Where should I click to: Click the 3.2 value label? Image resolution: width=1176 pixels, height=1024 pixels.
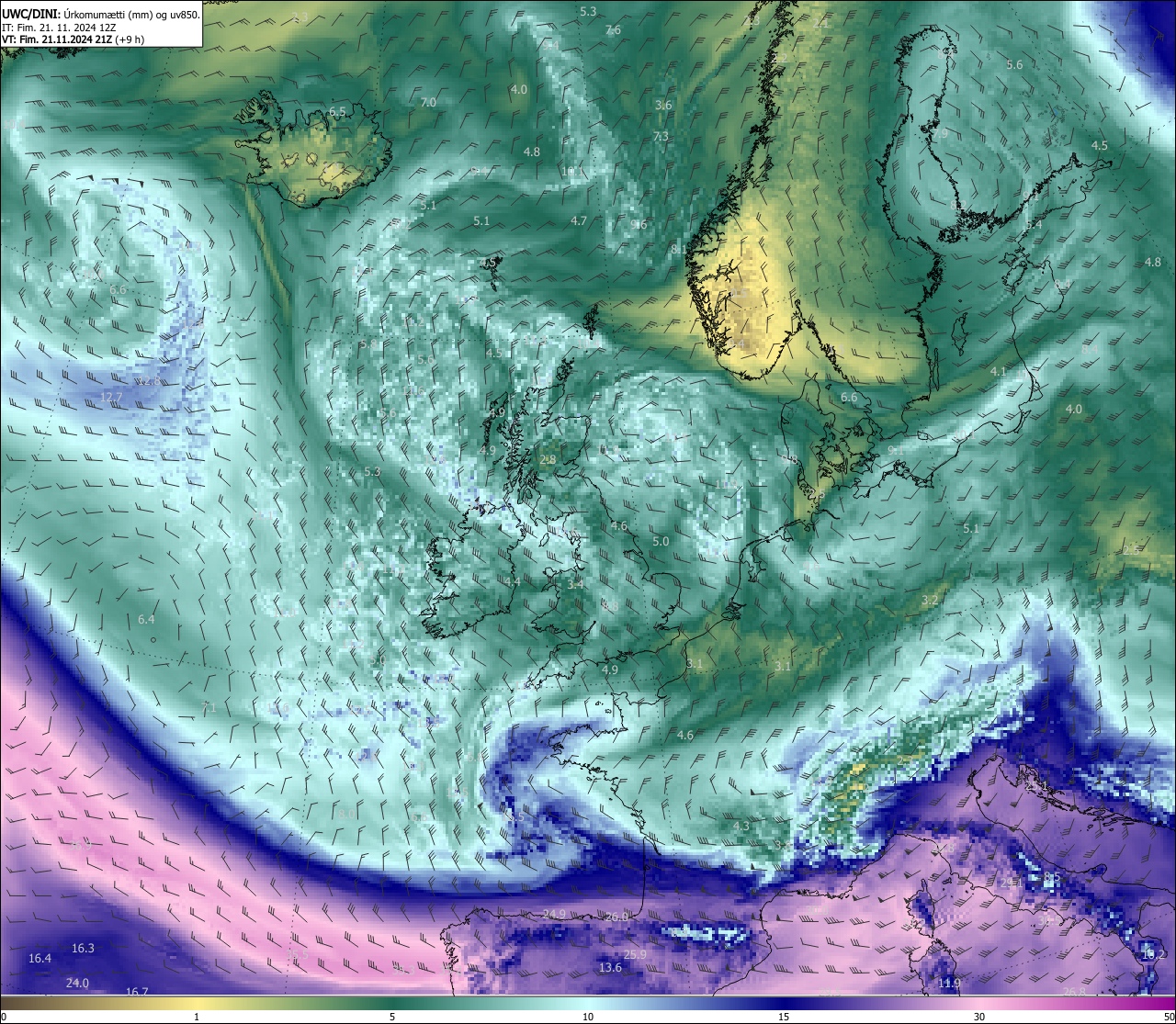pos(929,601)
